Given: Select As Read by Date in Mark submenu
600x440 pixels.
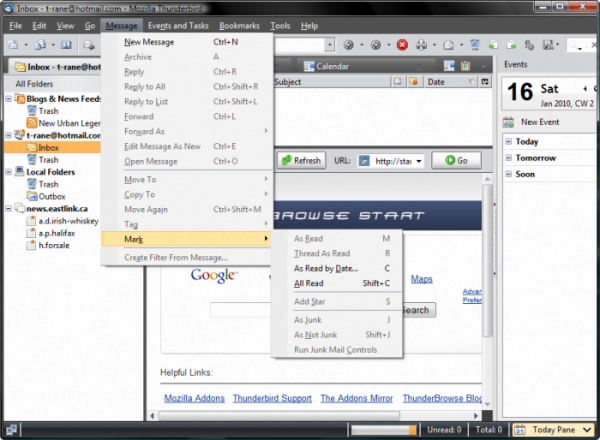Looking at the screenshot, I should point(336,269).
